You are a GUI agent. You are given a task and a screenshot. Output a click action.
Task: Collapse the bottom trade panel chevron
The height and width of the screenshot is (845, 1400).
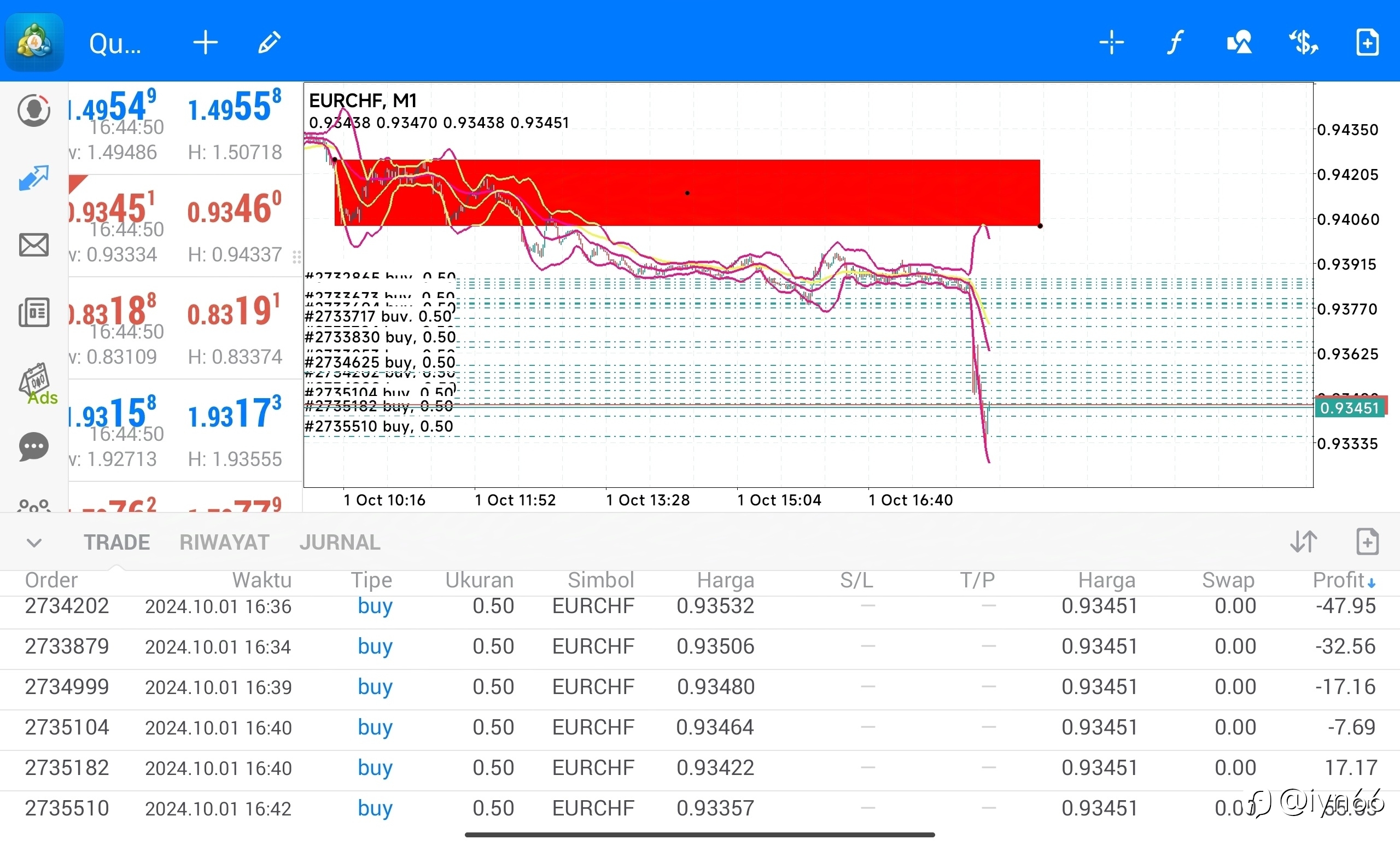pos(34,543)
